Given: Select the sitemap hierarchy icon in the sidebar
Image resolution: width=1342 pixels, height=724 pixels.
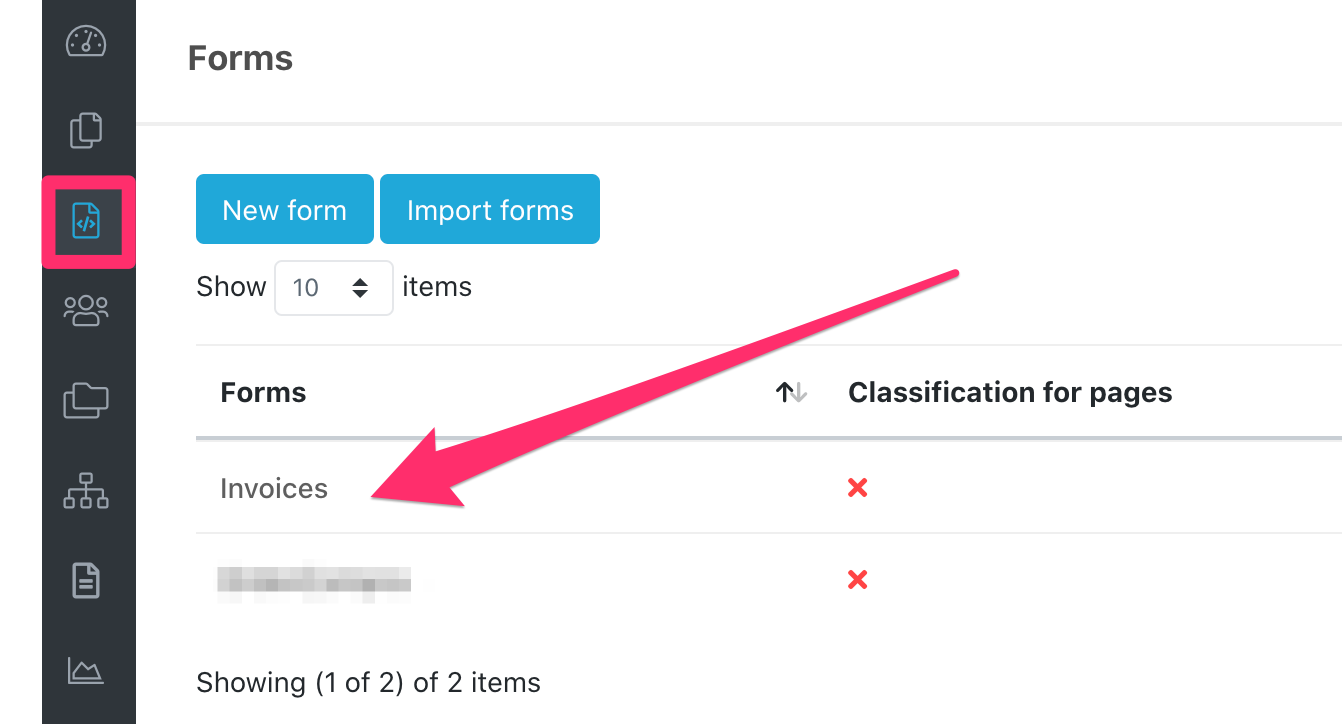Looking at the screenshot, I should coord(88,491).
